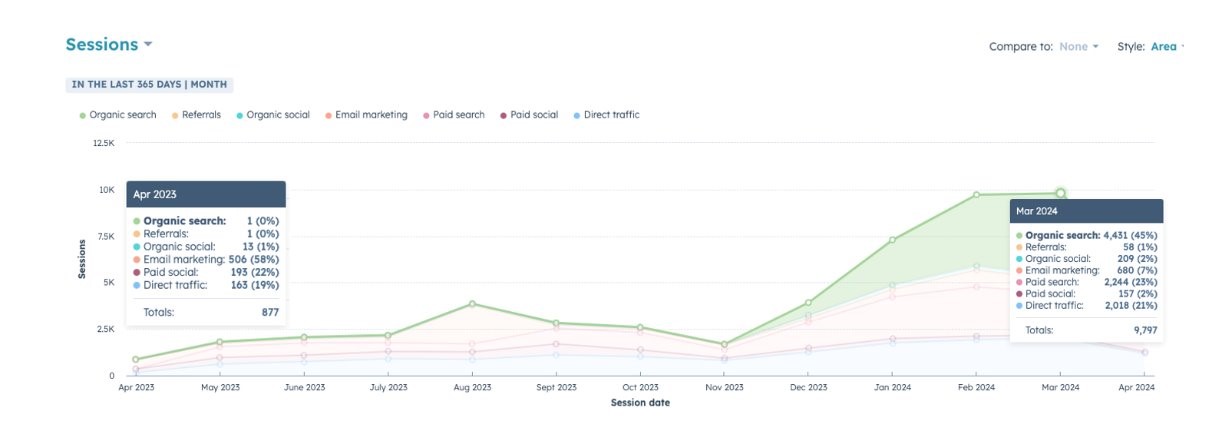Image resolution: width=1232 pixels, height=444 pixels.
Task: Select the Dec 2023 organic search marker
Action: [809, 303]
